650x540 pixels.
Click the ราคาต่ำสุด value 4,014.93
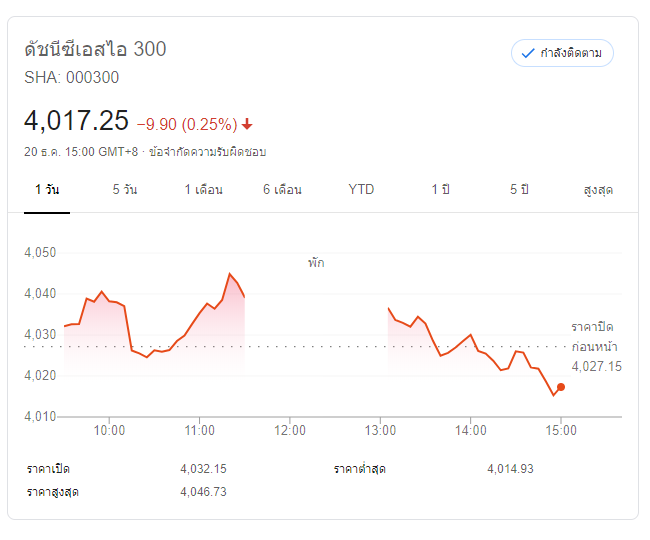pyautogui.click(x=510, y=468)
